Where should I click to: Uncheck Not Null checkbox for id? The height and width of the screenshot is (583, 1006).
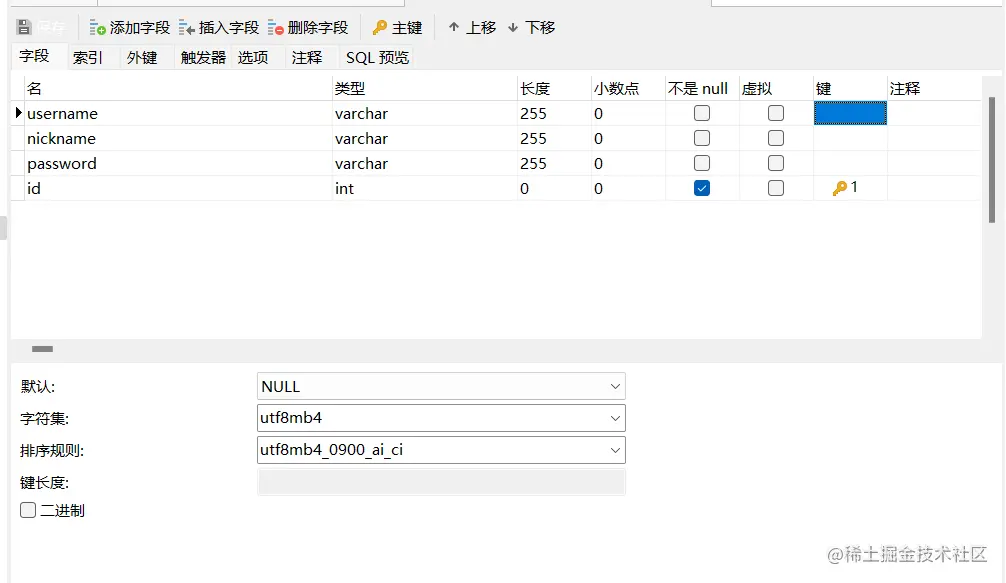point(702,188)
